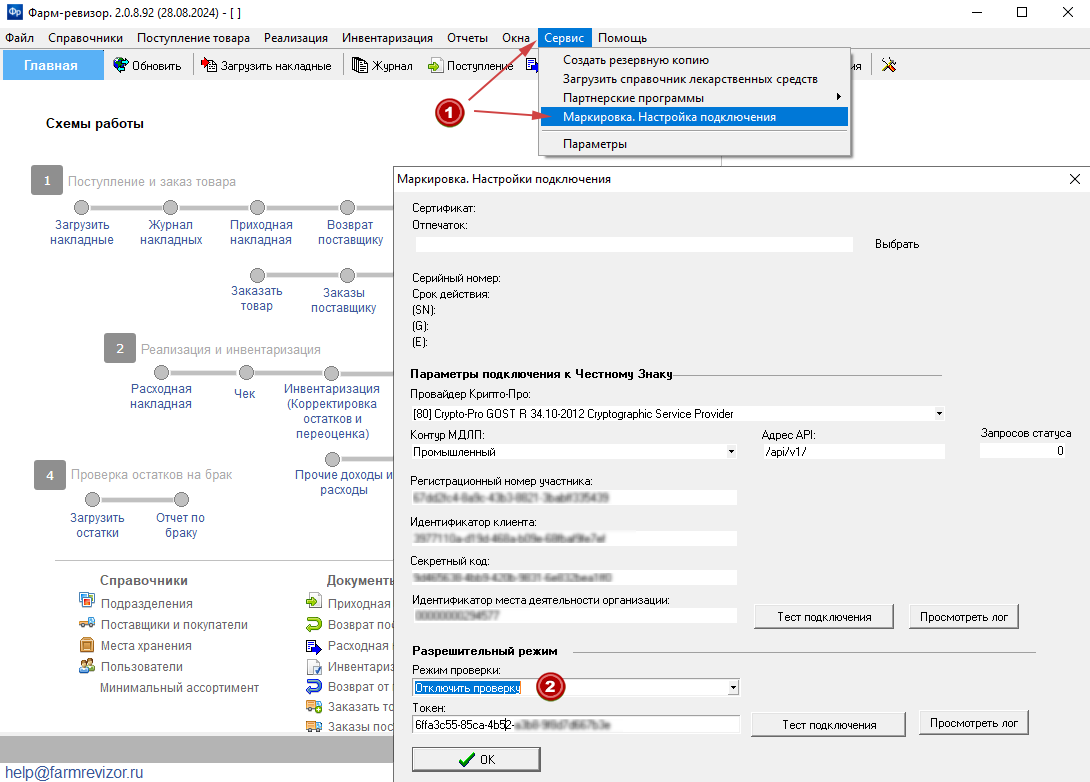Click the Приходная накладная workflow node
The image size is (1090, 782).
click(257, 207)
